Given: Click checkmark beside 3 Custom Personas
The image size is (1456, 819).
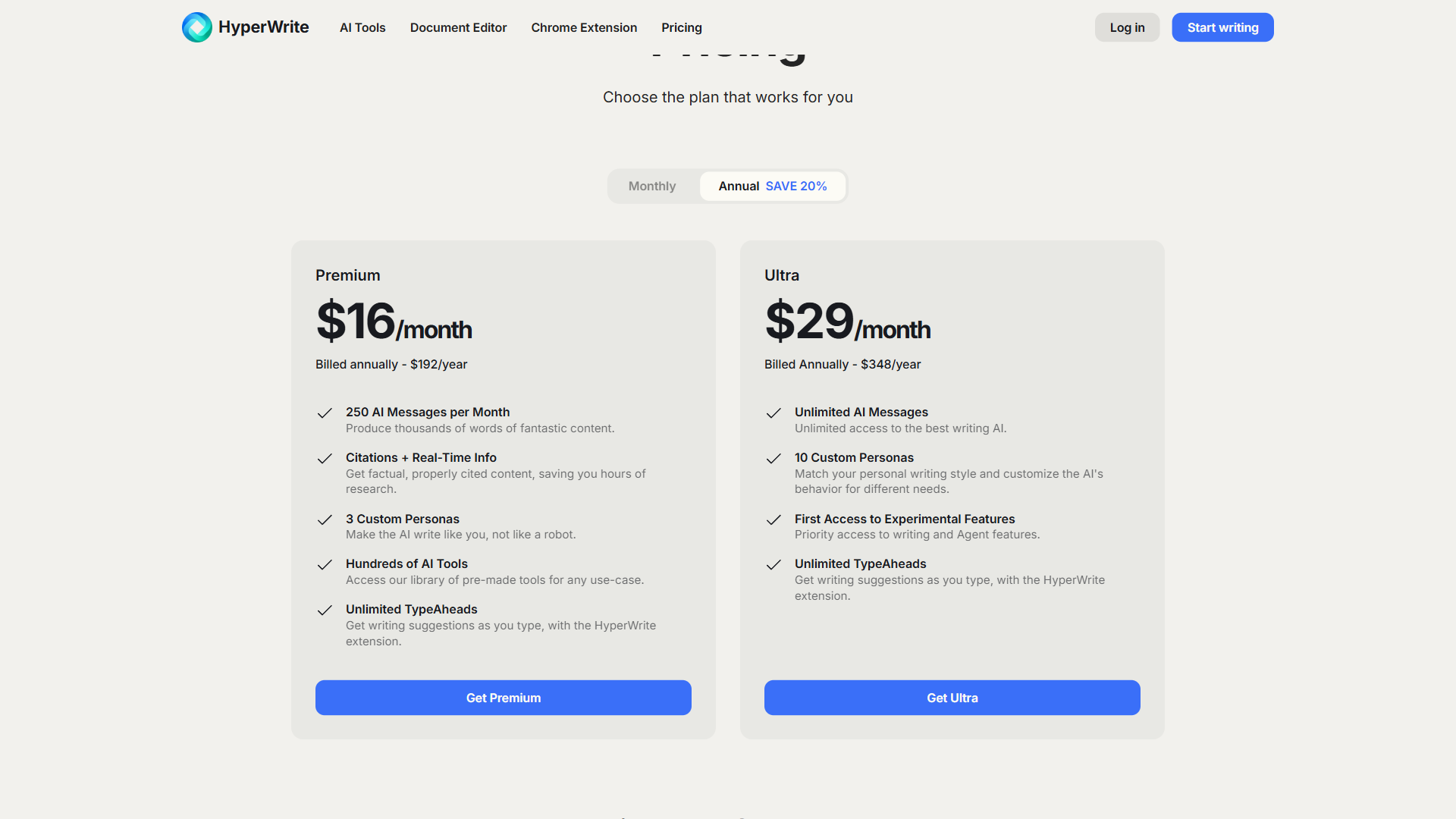Looking at the screenshot, I should coord(325,519).
